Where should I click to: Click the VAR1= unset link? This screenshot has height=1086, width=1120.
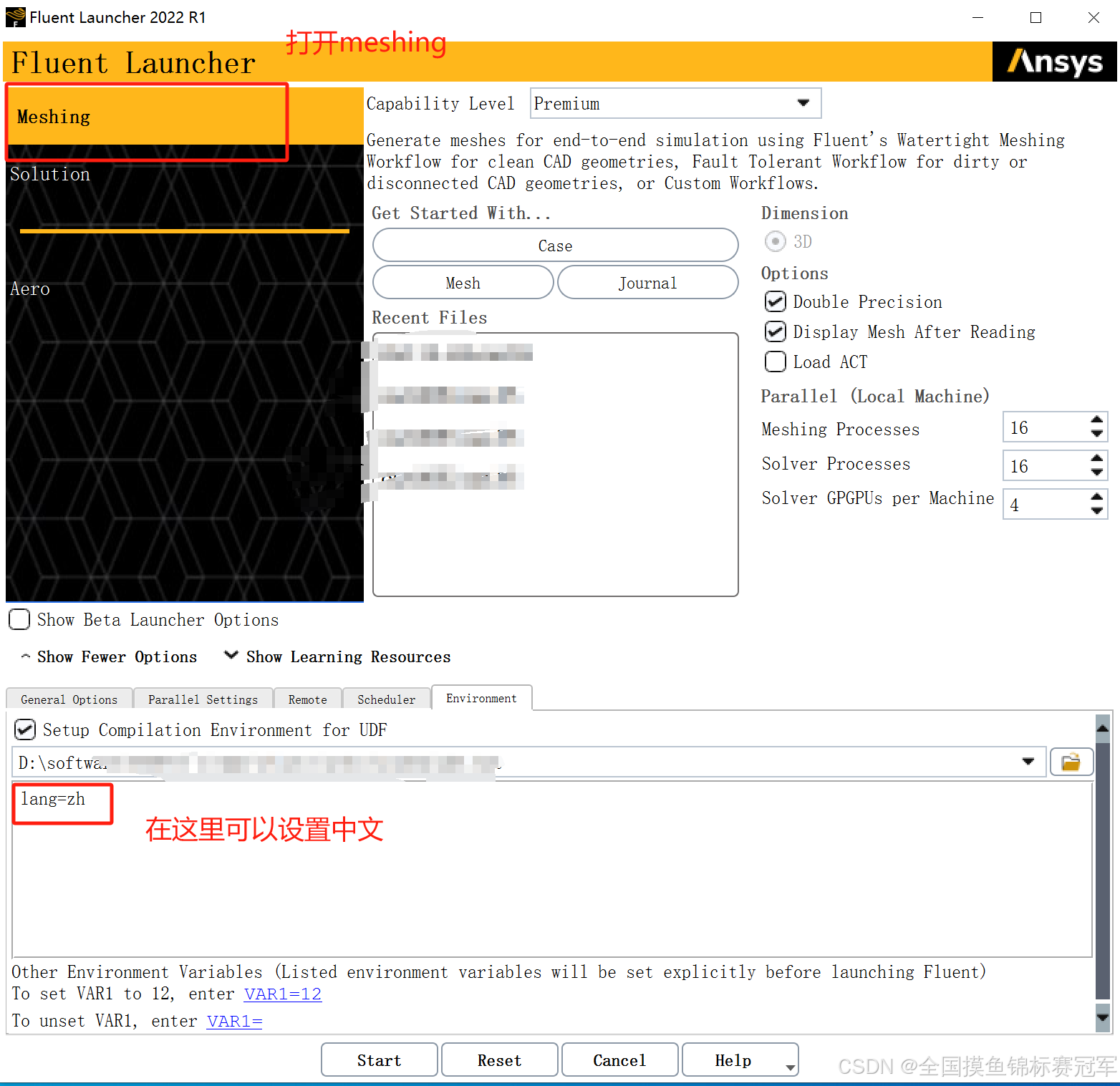235,1021
